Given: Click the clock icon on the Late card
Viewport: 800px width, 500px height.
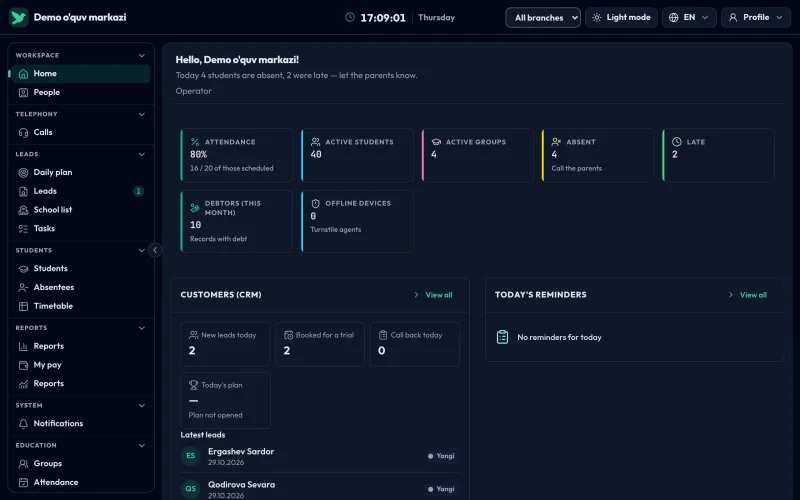Looking at the screenshot, I should 677,142.
